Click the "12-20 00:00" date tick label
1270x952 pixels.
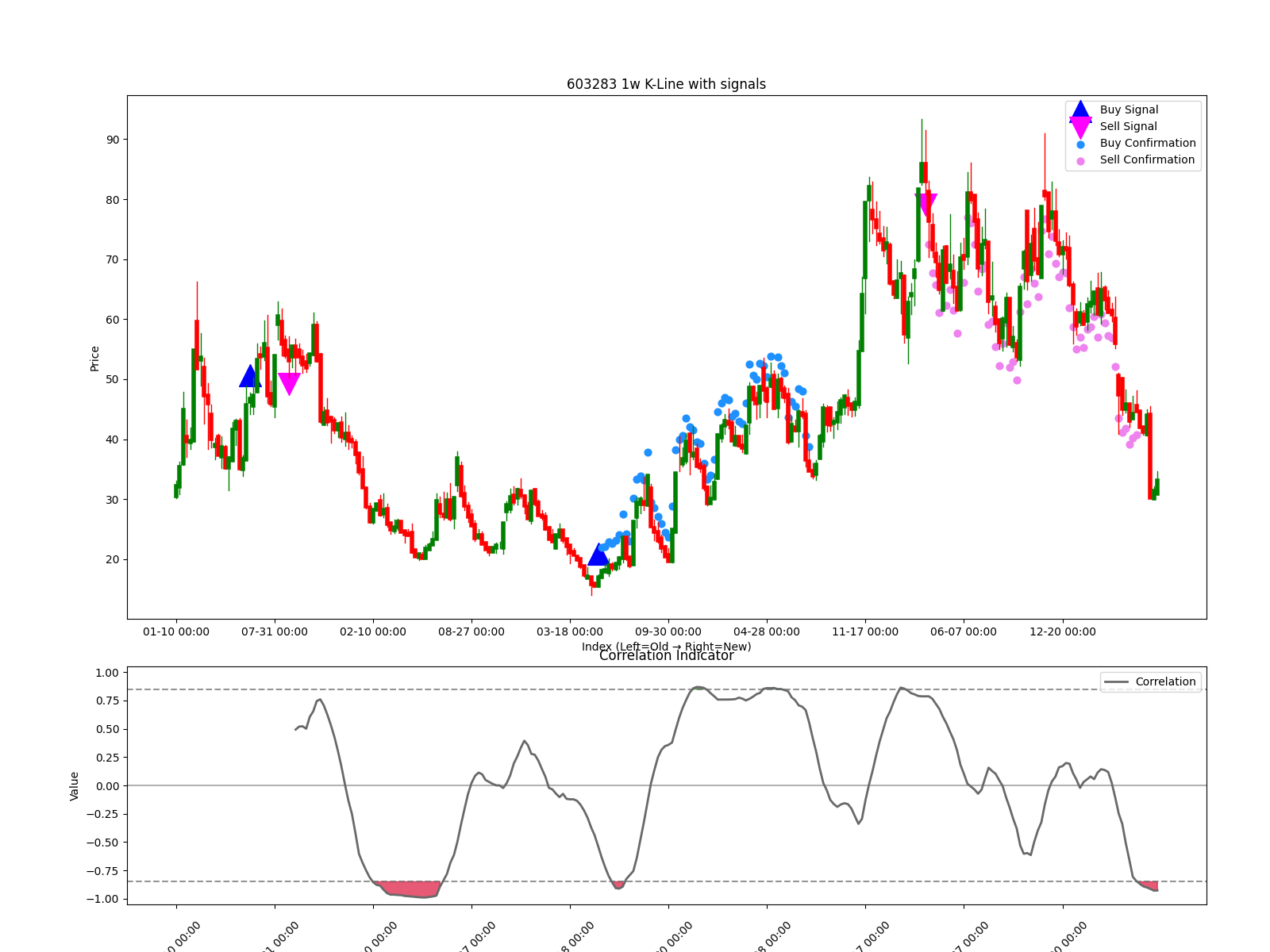[1063, 632]
